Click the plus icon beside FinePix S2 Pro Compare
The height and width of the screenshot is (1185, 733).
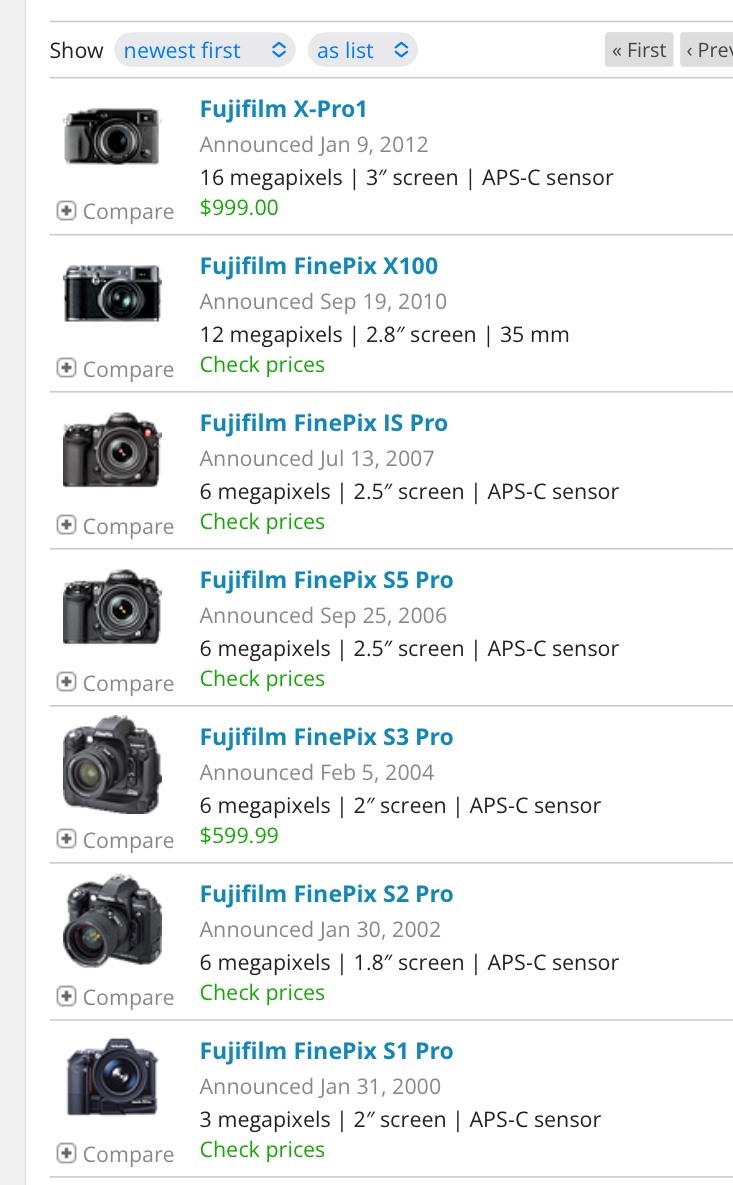pyautogui.click(x=67, y=997)
